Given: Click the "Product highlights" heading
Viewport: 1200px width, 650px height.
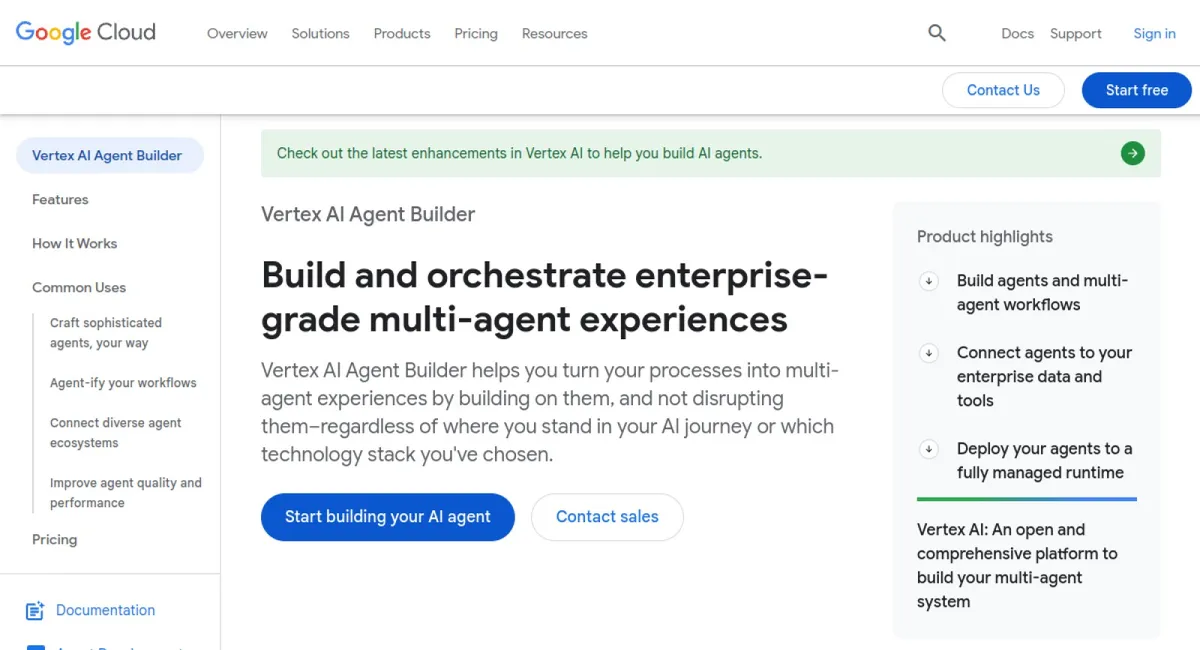Looking at the screenshot, I should coord(985,237).
